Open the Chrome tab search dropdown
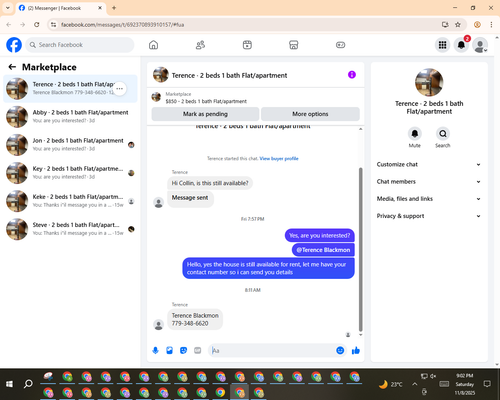This screenshot has height=400, width=500. 8,8
